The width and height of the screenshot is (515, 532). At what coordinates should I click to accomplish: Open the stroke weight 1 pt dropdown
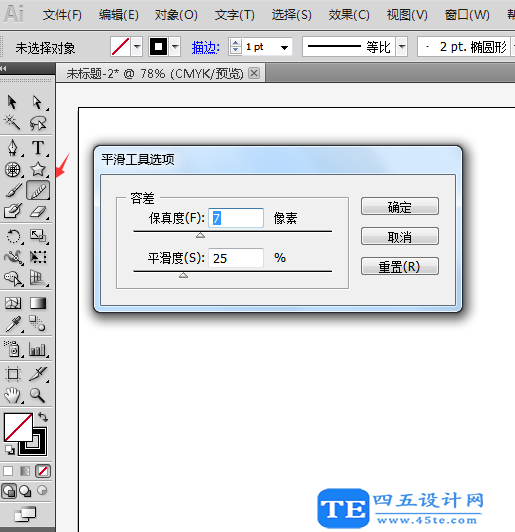(284, 47)
